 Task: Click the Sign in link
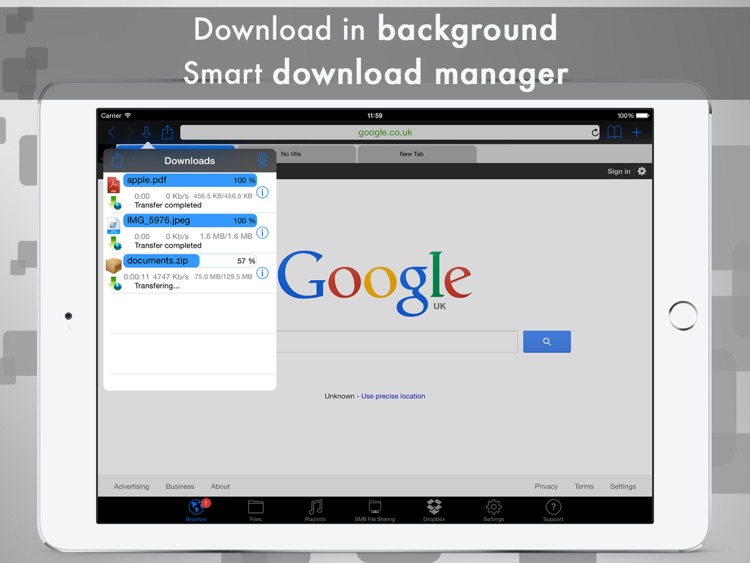(618, 171)
